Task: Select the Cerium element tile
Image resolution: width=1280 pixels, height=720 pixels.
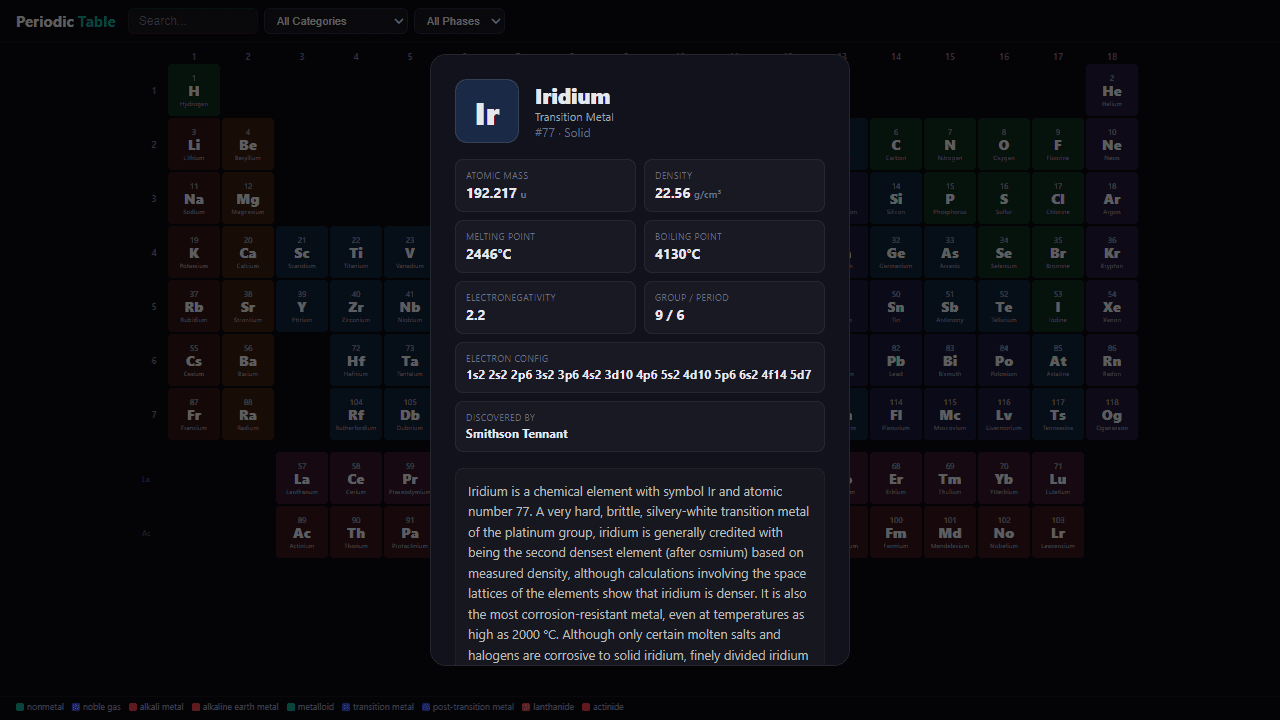Action: 356,478
